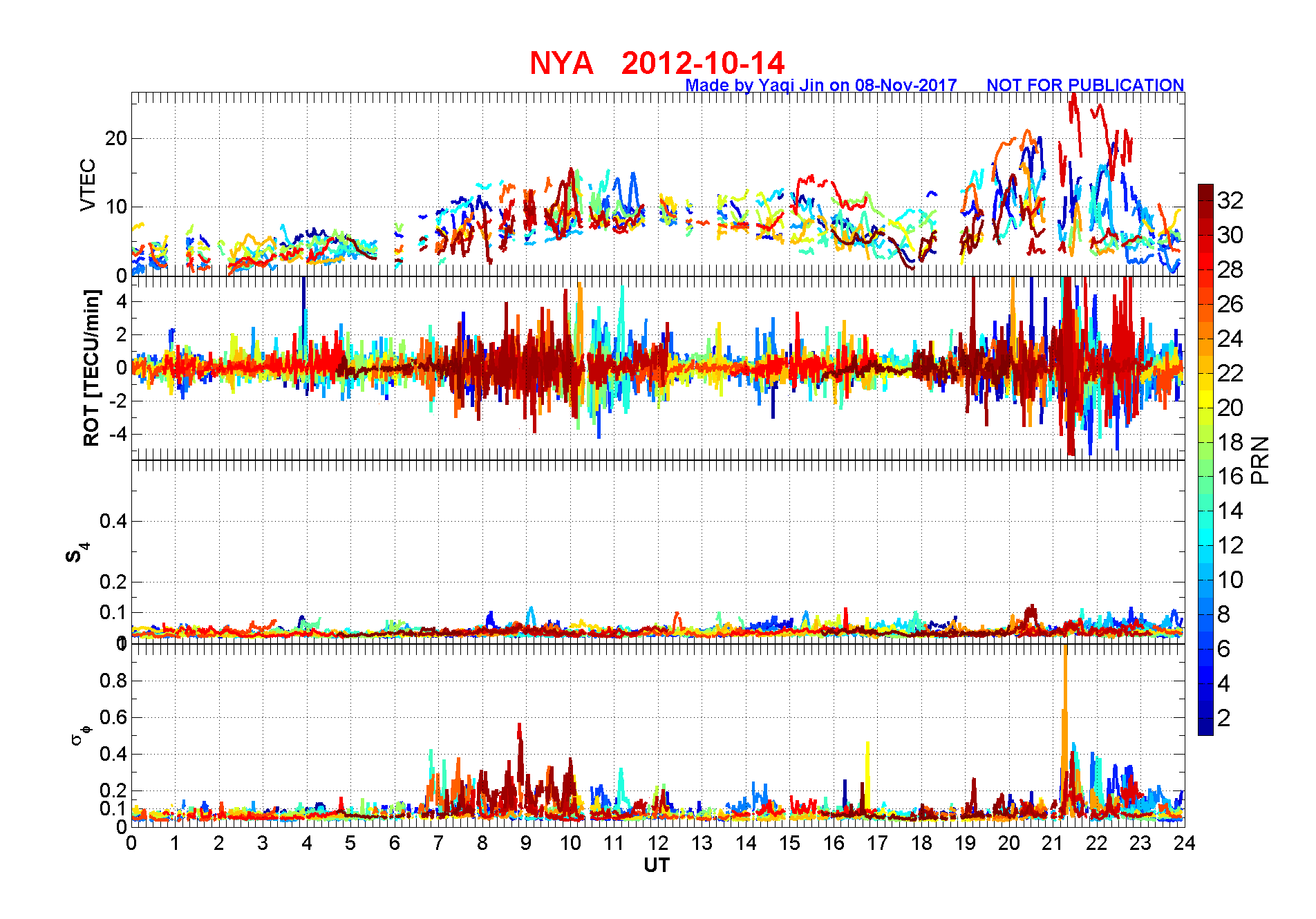Viewport: 1316px width, 919px height.
Task: Click the x-axis tick label 21
Action: point(1053,843)
